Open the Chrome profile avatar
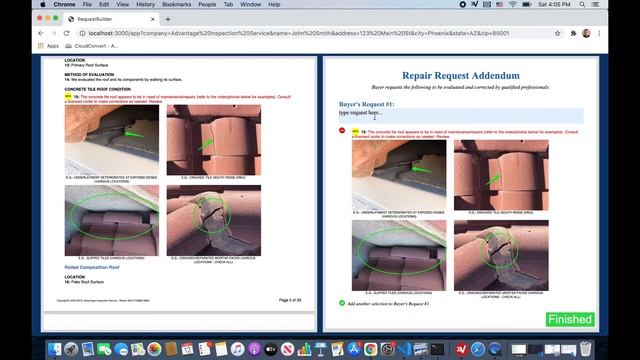Screen dimensions: 640x360 (x=586, y=33)
